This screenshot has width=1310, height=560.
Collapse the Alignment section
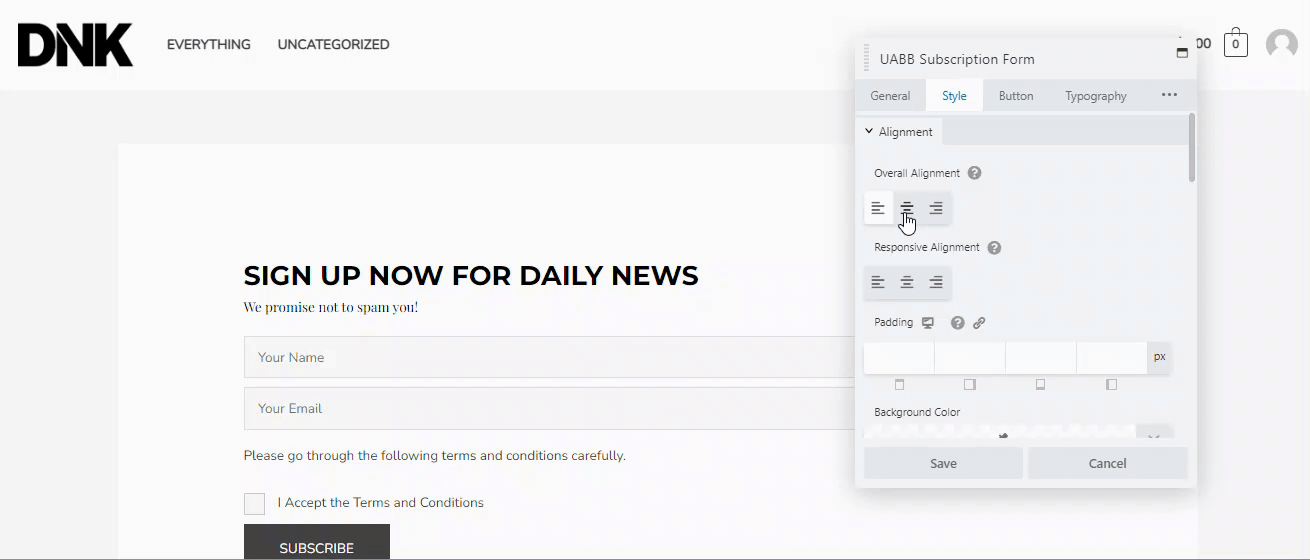click(x=898, y=132)
